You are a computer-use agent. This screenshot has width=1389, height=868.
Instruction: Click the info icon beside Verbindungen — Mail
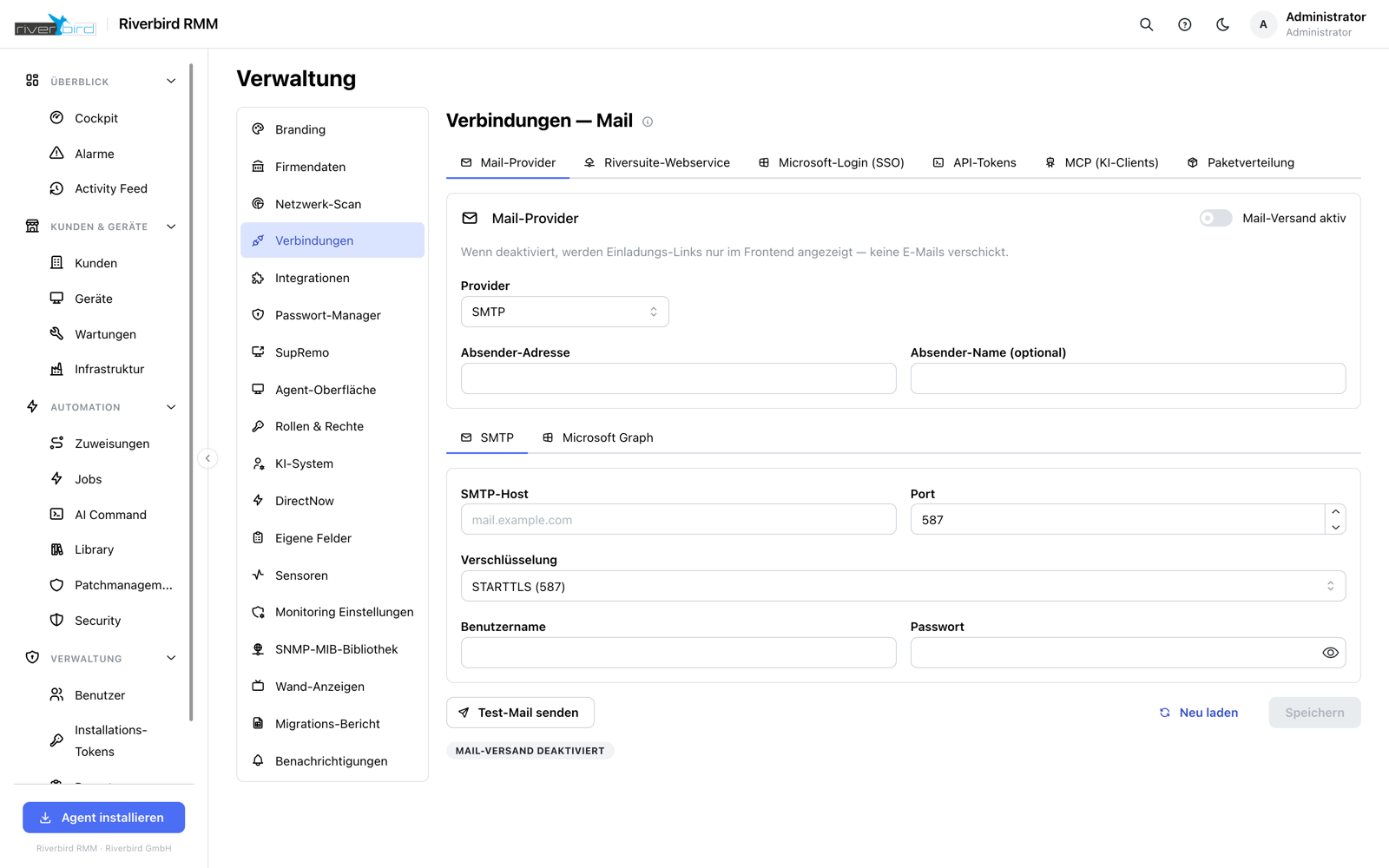648,122
